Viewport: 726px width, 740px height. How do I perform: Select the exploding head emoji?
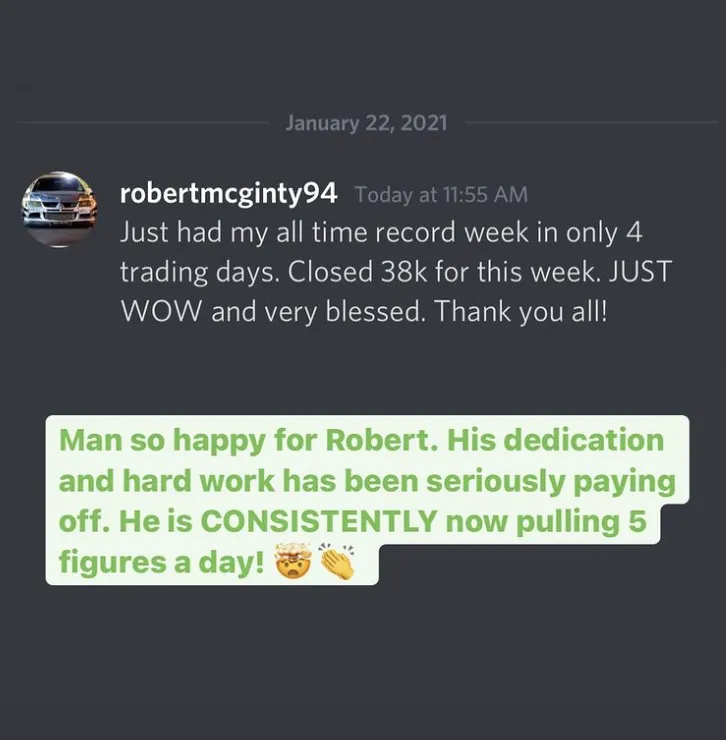click(x=294, y=561)
